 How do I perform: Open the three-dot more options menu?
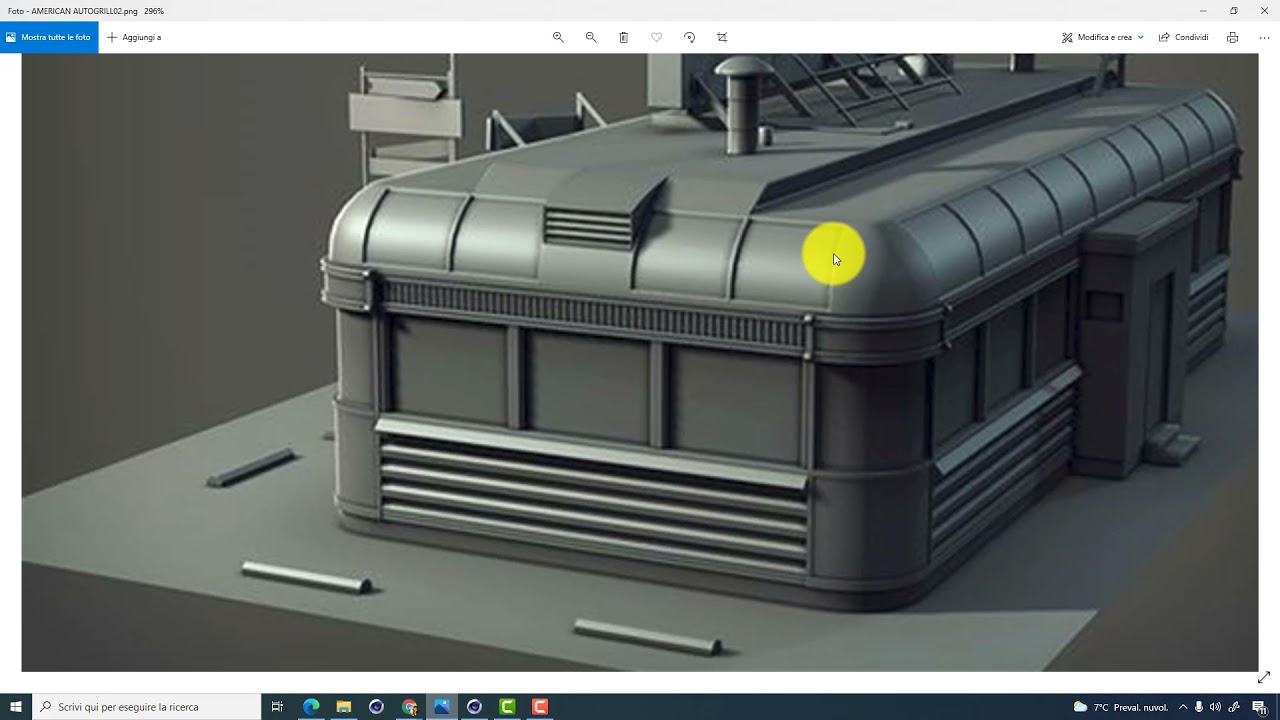click(1264, 37)
